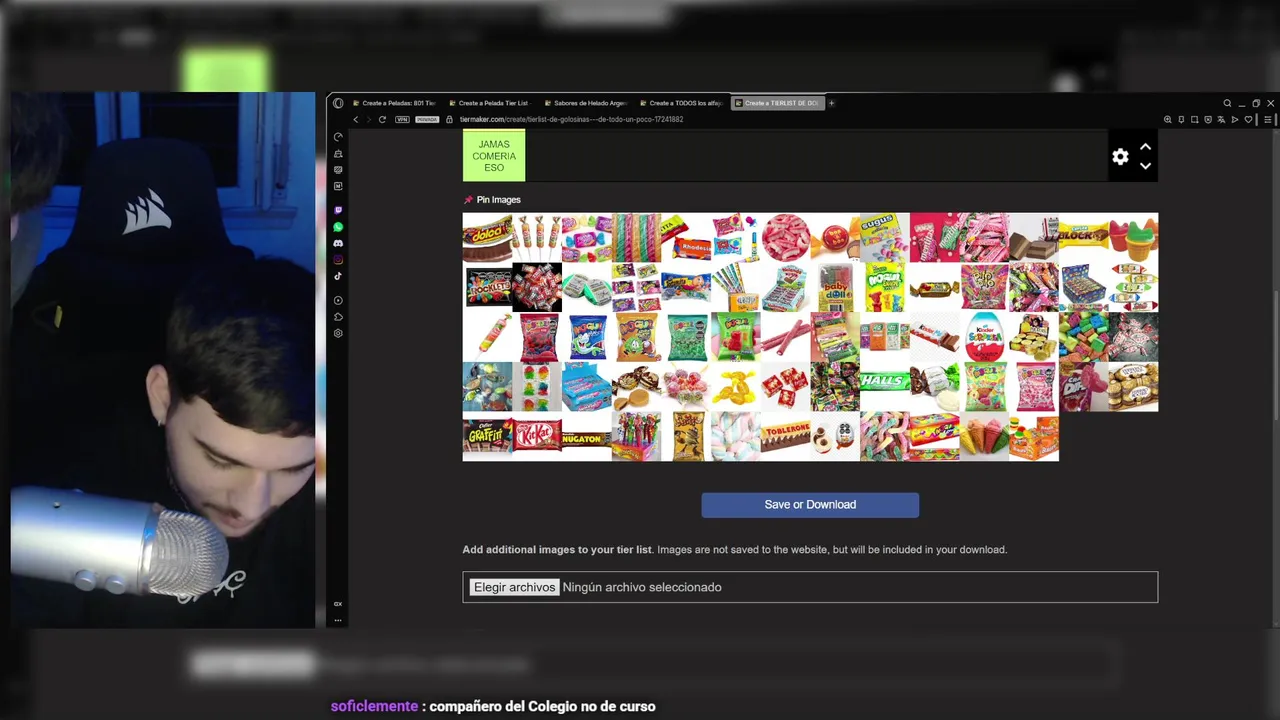Select the chocolate wafer cubes thumbnail

[1034, 237]
